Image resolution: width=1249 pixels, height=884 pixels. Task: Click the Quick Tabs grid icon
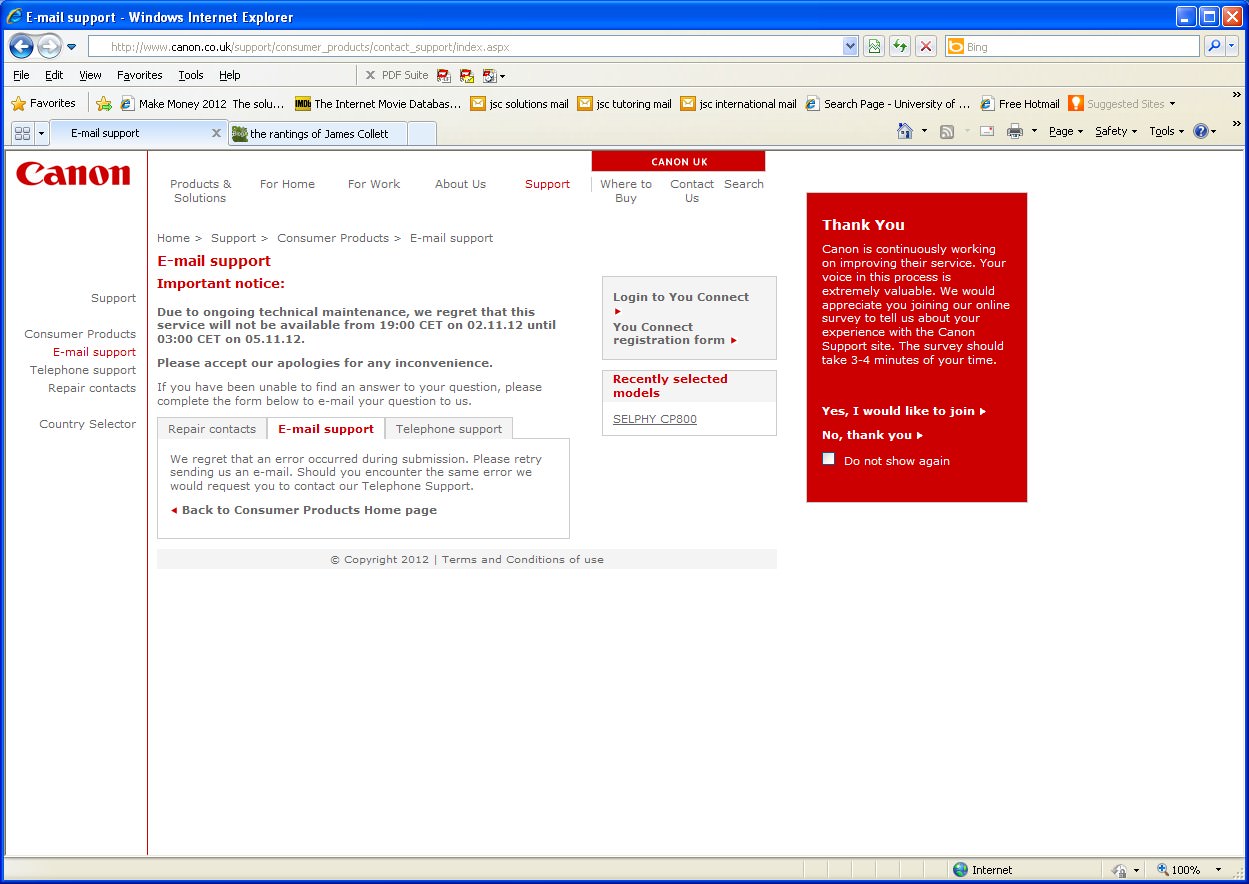click(22, 133)
